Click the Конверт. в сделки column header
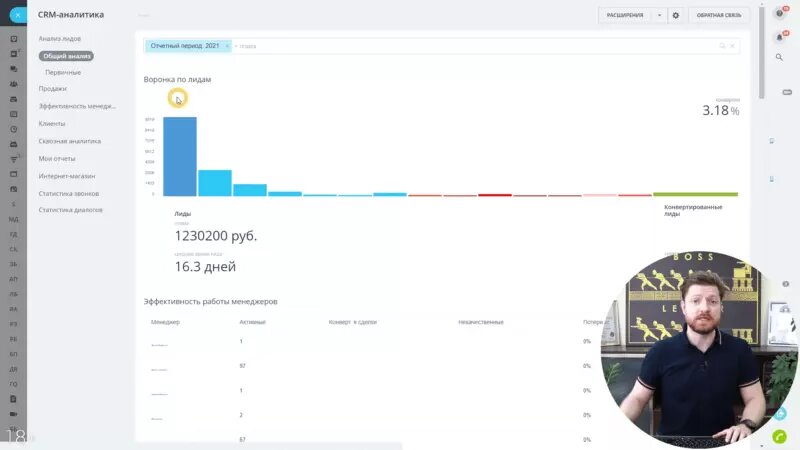The height and width of the screenshot is (450, 800). pos(353,322)
